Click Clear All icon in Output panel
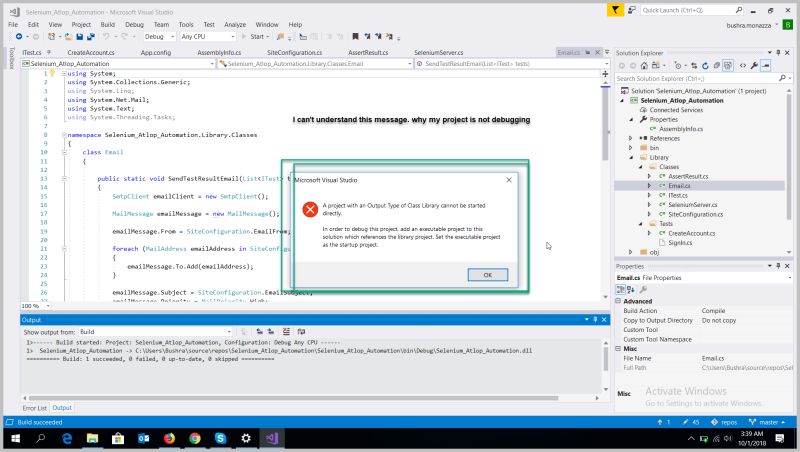This screenshot has width=800, height=452. pyautogui.click(x=286, y=332)
